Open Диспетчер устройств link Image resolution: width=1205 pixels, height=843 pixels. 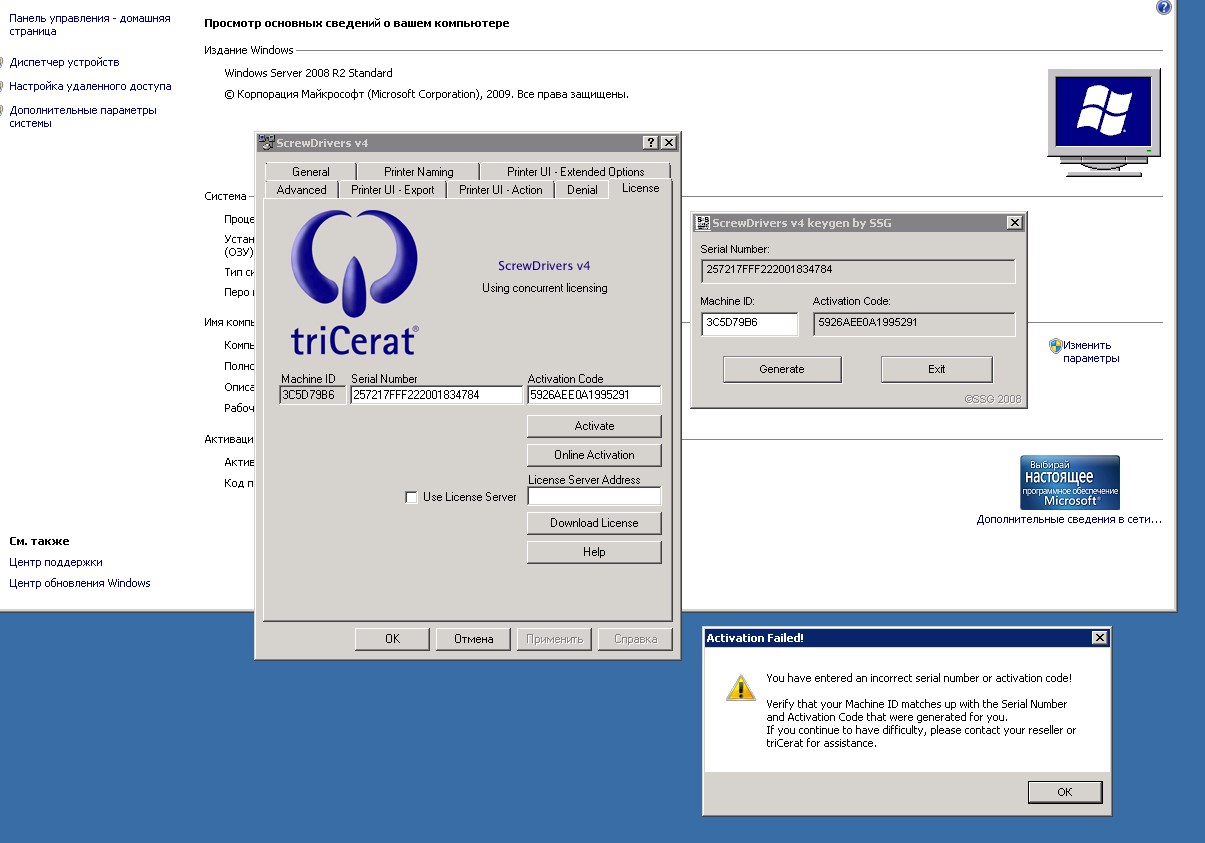click(x=64, y=62)
